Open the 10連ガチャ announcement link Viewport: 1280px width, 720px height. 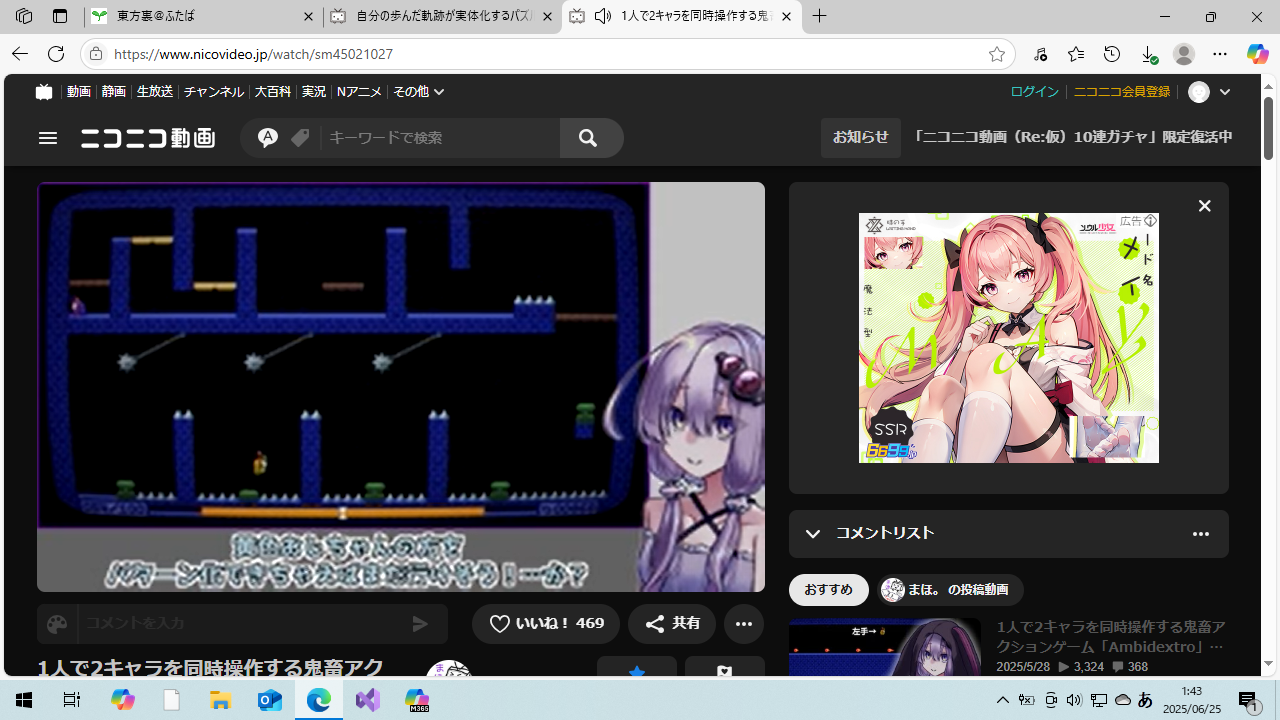point(1073,138)
